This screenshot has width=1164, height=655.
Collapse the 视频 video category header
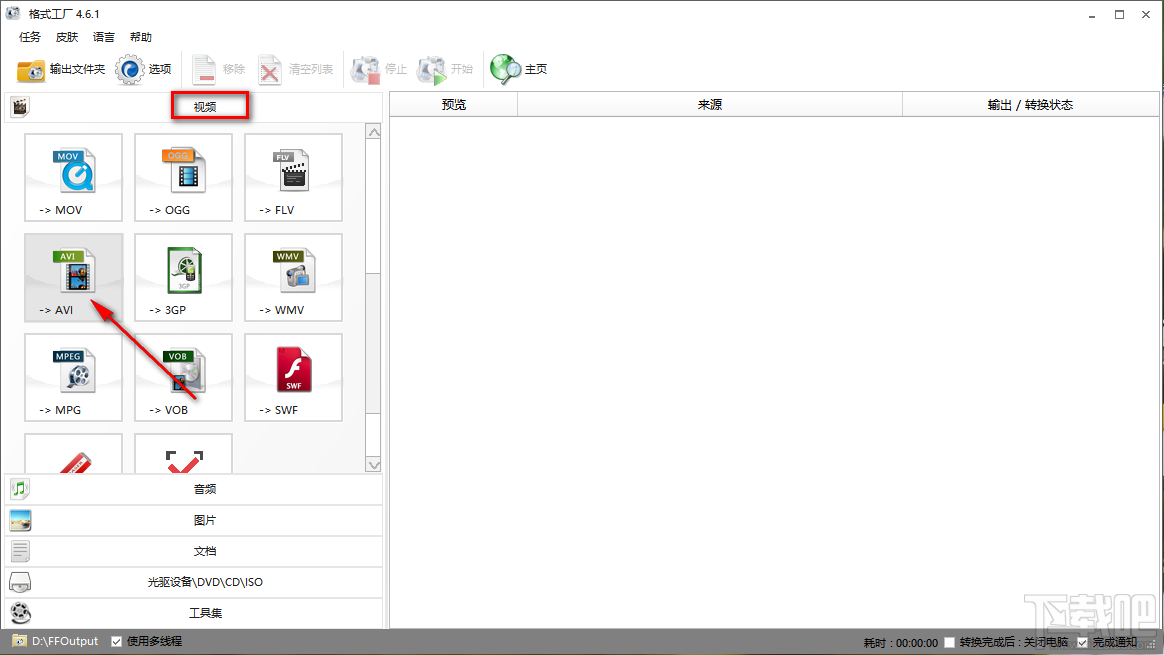[194, 107]
